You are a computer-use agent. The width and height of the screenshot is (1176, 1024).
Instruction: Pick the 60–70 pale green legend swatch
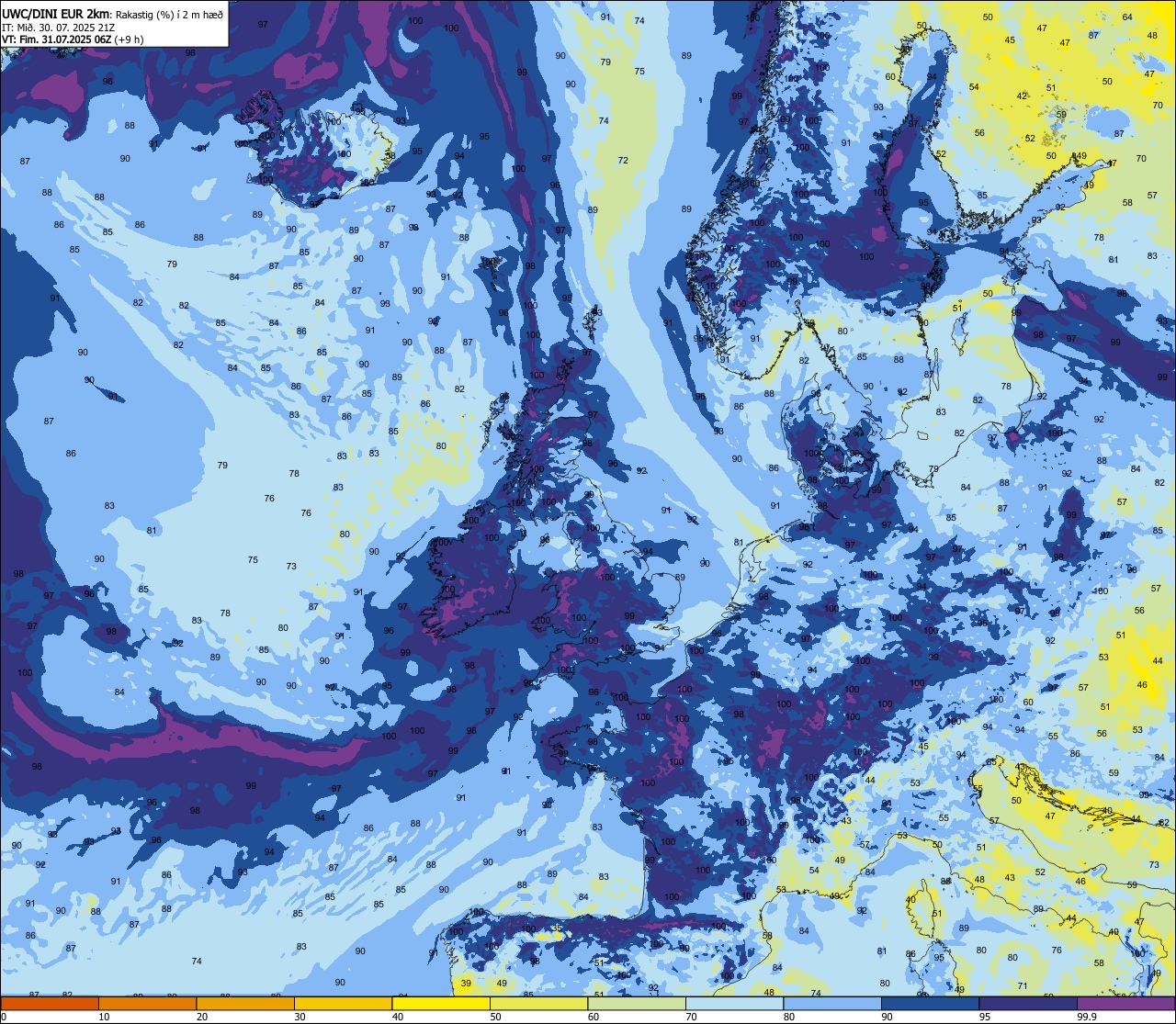pyautogui.click(x=637, y=1003)
